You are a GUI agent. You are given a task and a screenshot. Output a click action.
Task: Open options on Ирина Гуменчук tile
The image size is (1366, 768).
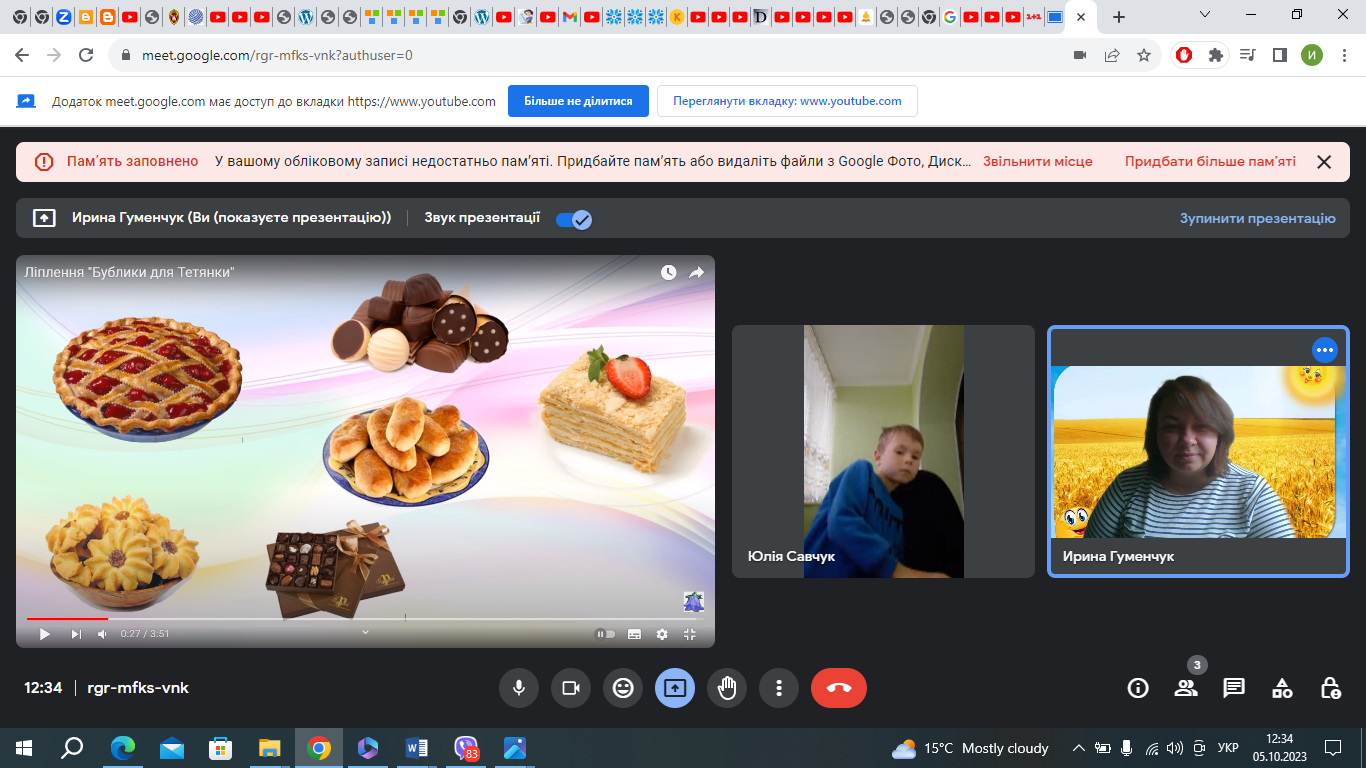[1325, 350]
